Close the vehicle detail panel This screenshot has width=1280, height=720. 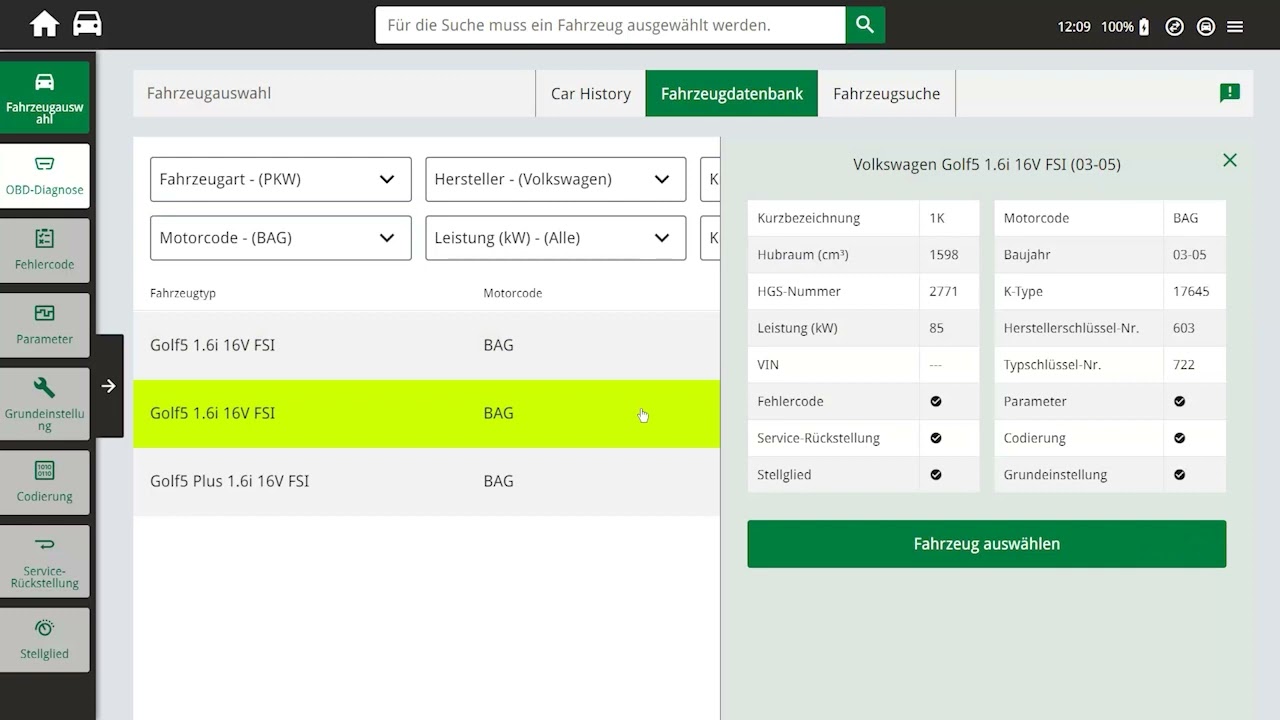point(1230,160)
